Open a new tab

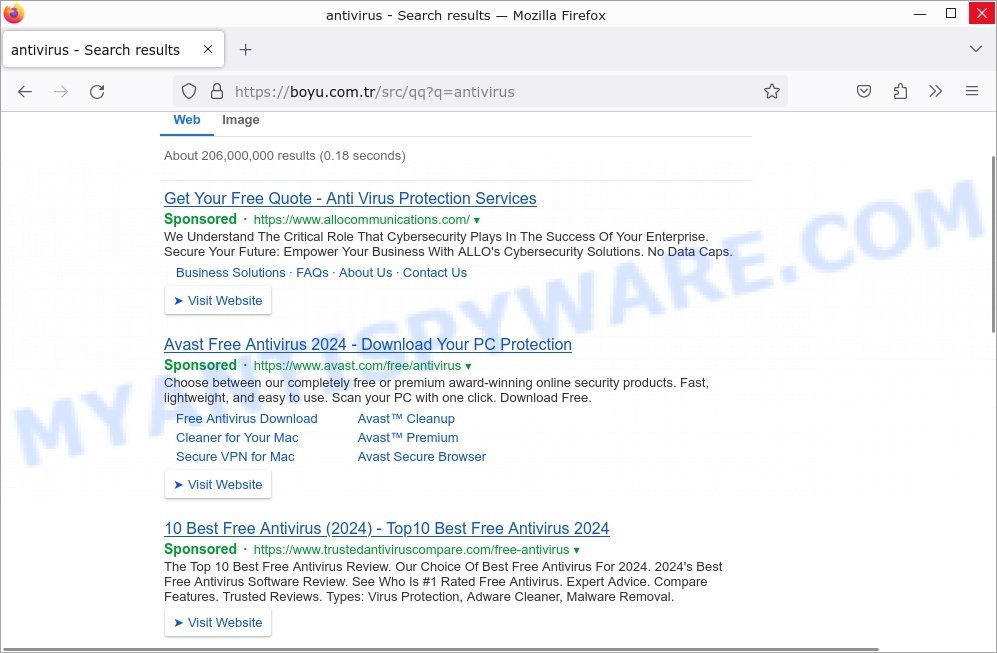pyautogui.click(x=245, y=50)
